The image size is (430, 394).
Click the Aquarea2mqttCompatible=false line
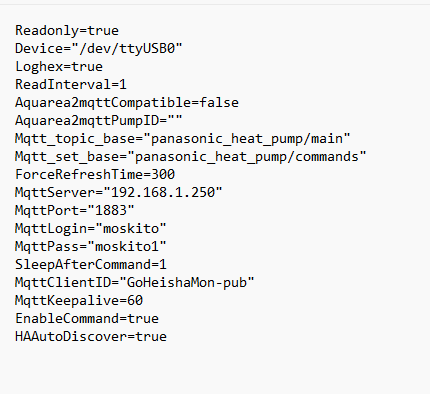pyautogui.click(x=127, y=102)
